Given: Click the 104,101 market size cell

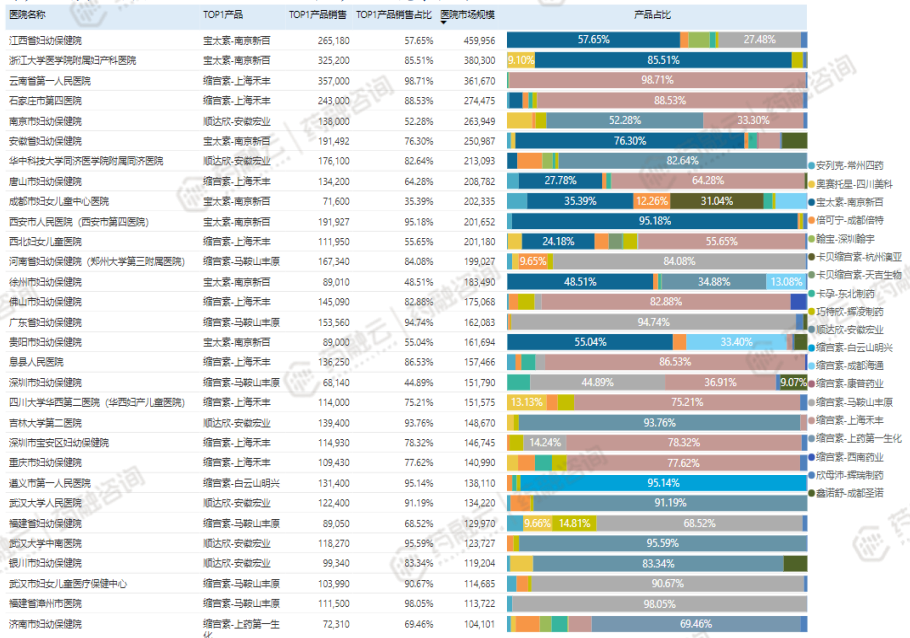Looking at the screenshot, I should [479, 624].
